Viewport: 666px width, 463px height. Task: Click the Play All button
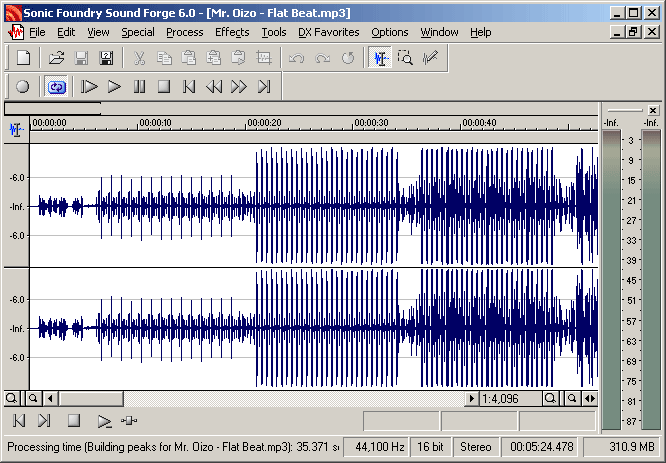tap(89, 87)
